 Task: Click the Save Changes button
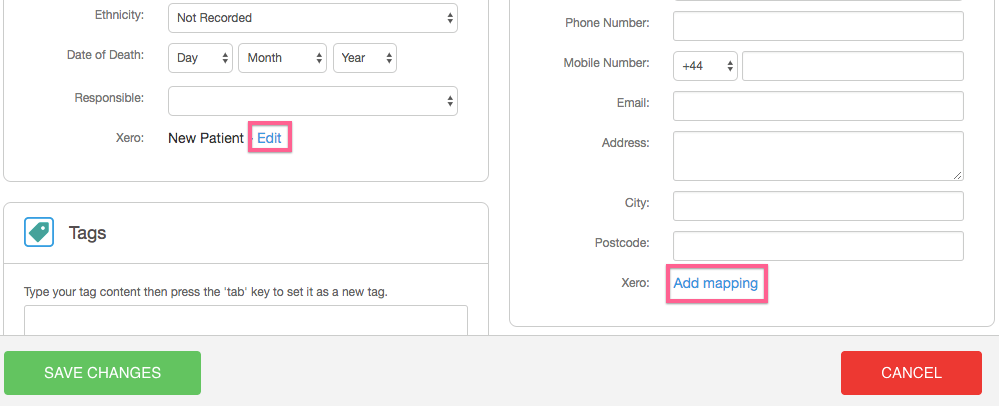pos(102,373)
